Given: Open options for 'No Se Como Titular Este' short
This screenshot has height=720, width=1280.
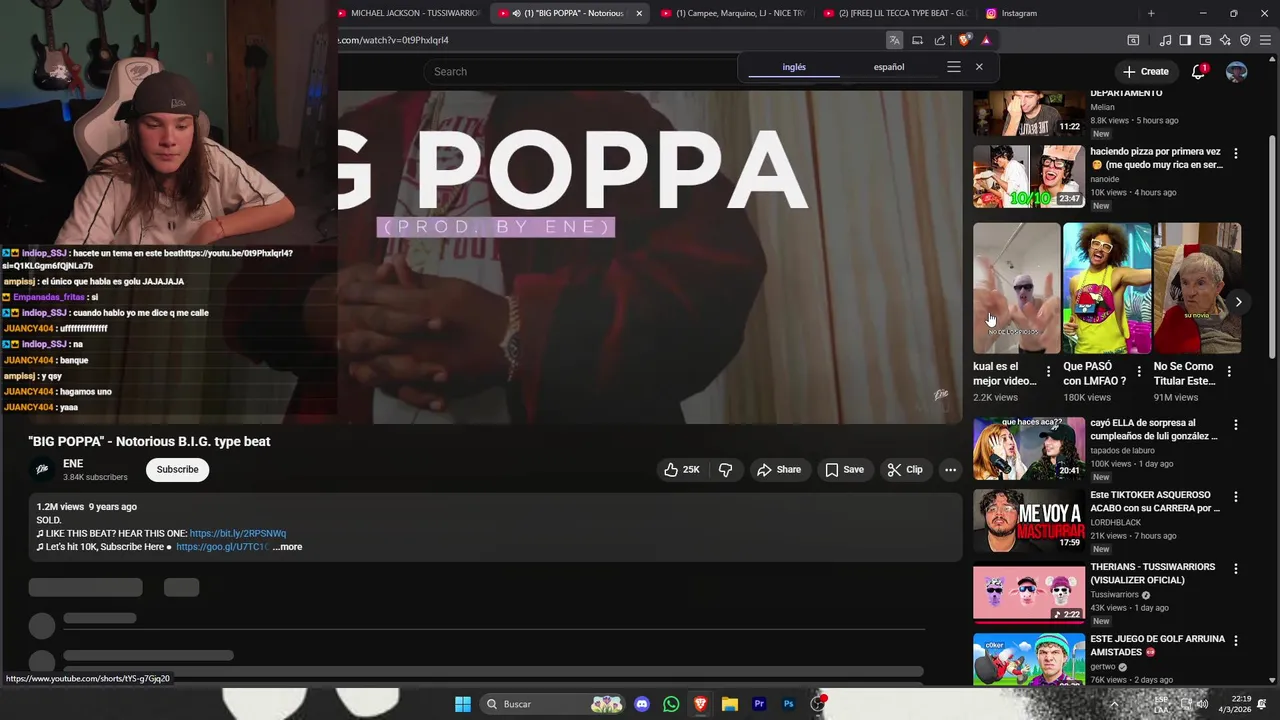Looking at the screenshot, I should click(1229, 372).
